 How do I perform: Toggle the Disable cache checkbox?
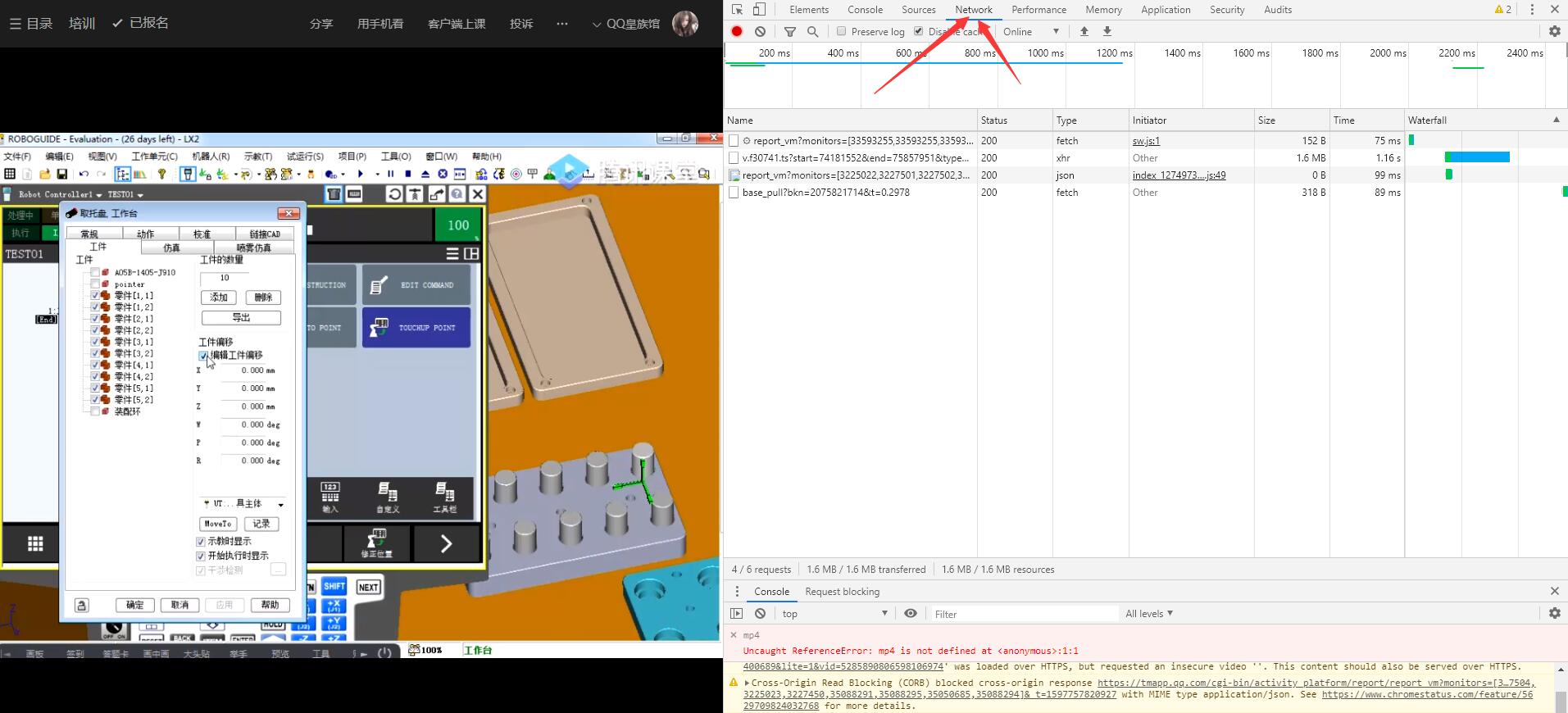[x=918, y=31]
